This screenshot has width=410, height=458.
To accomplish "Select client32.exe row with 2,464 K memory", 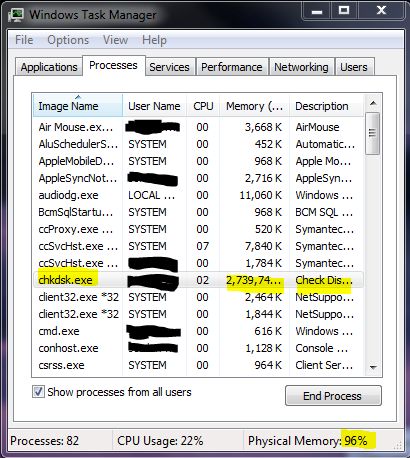I will coord(198,297).
